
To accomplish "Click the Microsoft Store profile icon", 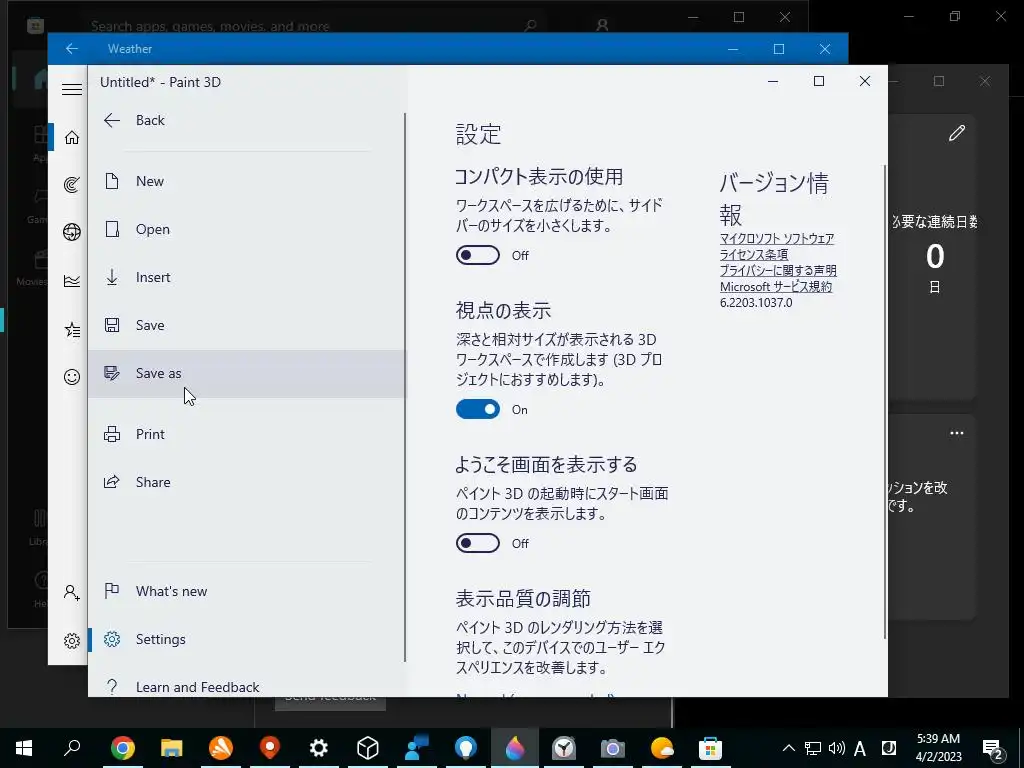I will 602,25.
